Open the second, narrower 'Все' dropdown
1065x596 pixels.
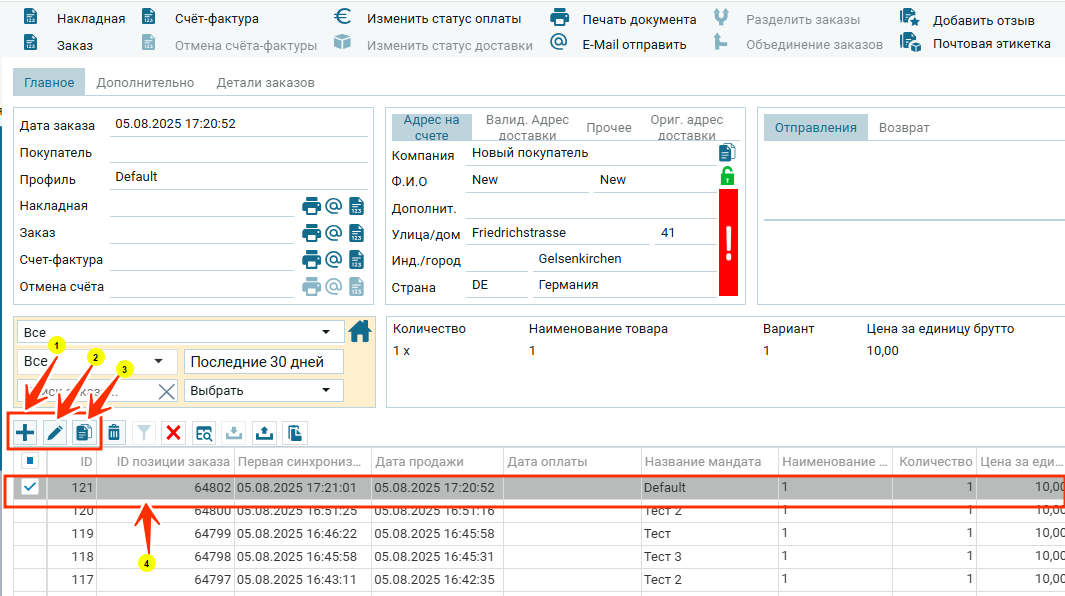pyautogui.click(x=96, y=361)
